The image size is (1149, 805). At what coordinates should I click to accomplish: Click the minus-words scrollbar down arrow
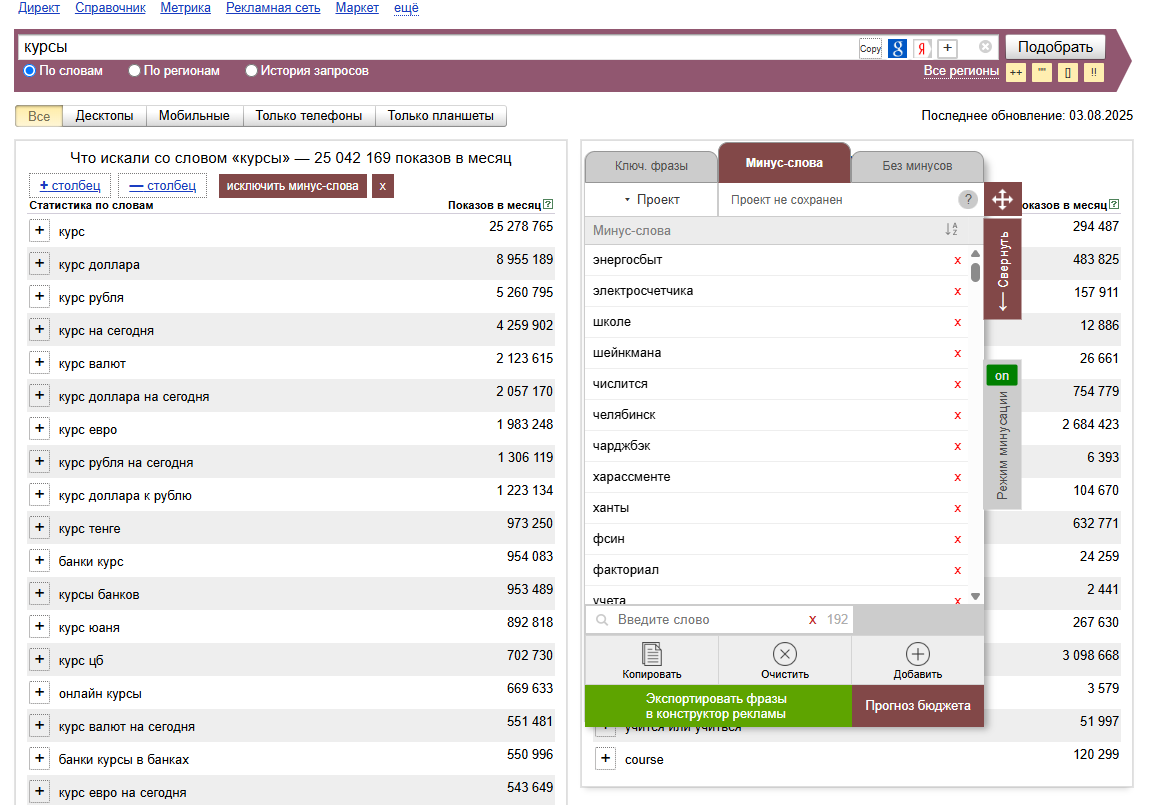(975, 596)
